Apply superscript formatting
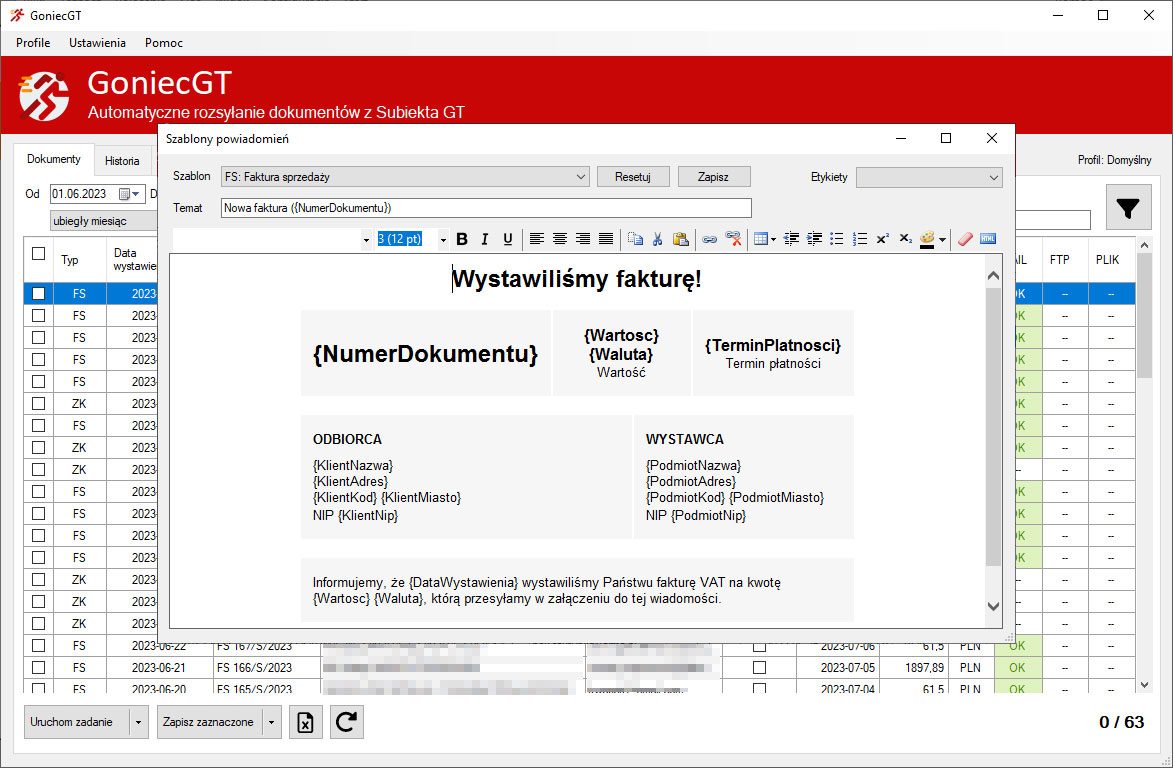This screenshot has height=768, width=1173. tap(883, 239)
